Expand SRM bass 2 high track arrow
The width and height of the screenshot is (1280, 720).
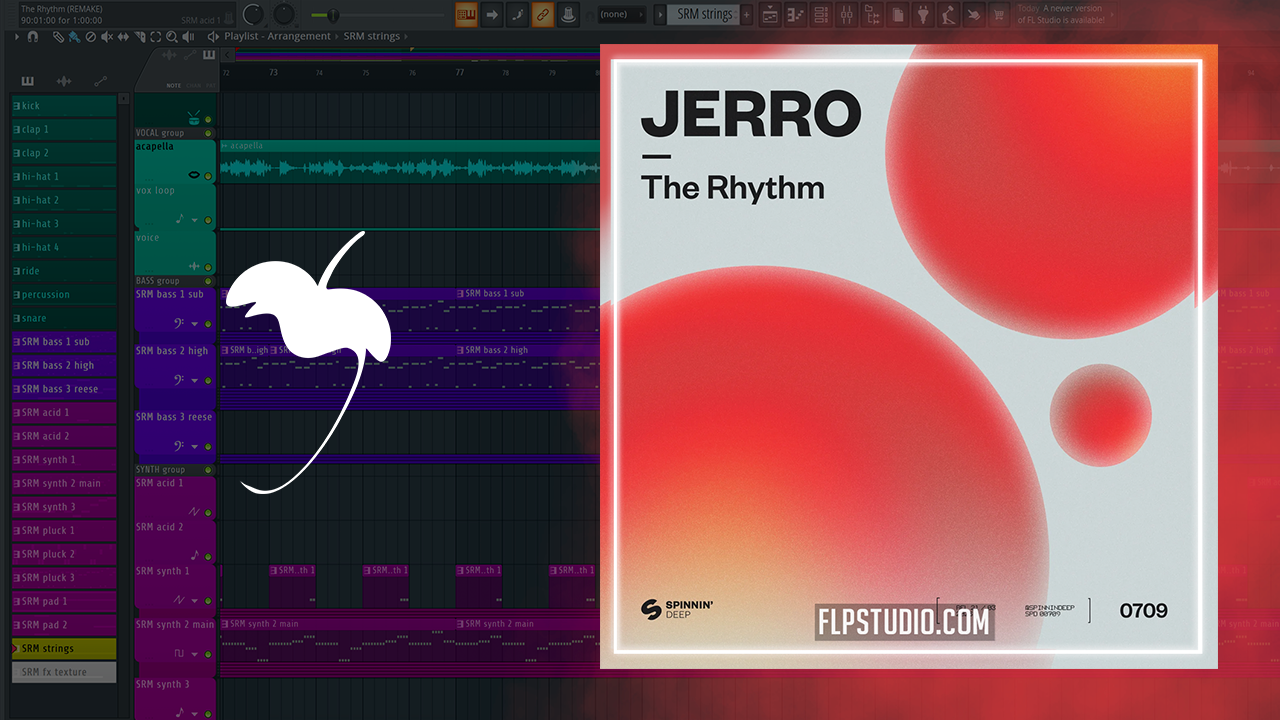194,381
